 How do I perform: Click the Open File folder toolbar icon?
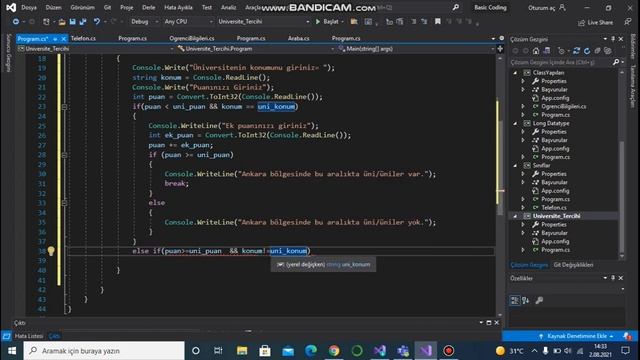(62, 22)
